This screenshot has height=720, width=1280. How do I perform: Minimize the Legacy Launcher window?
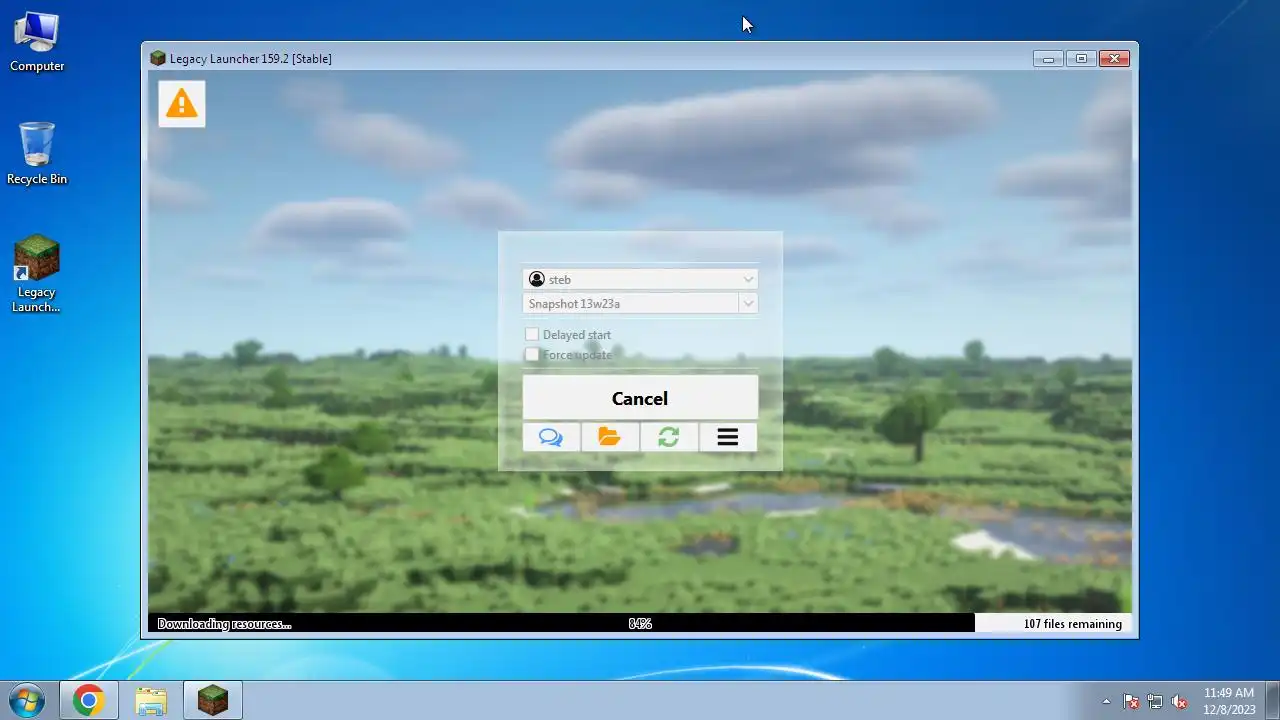tap(1048, 59)
